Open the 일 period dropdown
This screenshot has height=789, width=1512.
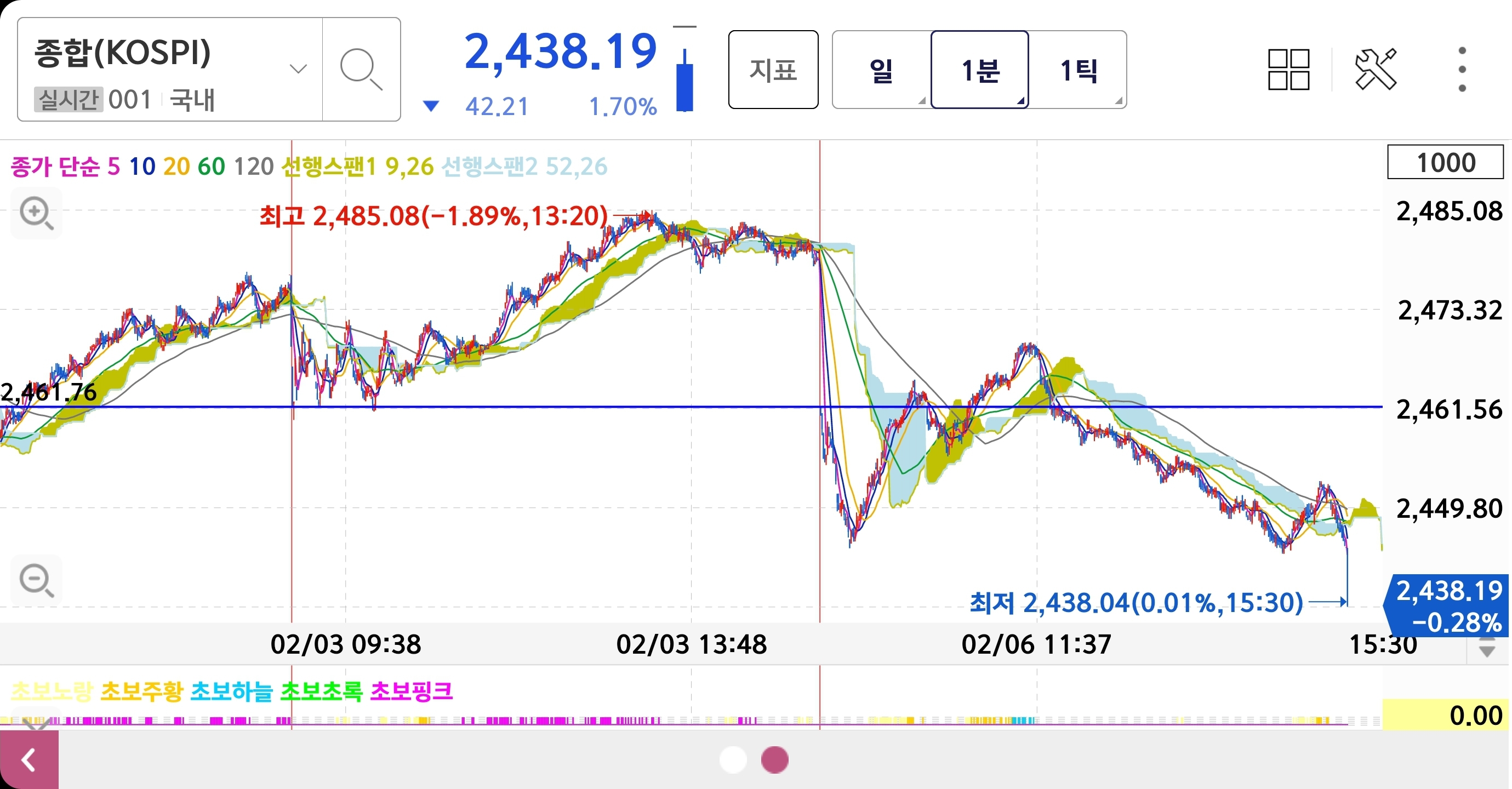tap(881, 70)
